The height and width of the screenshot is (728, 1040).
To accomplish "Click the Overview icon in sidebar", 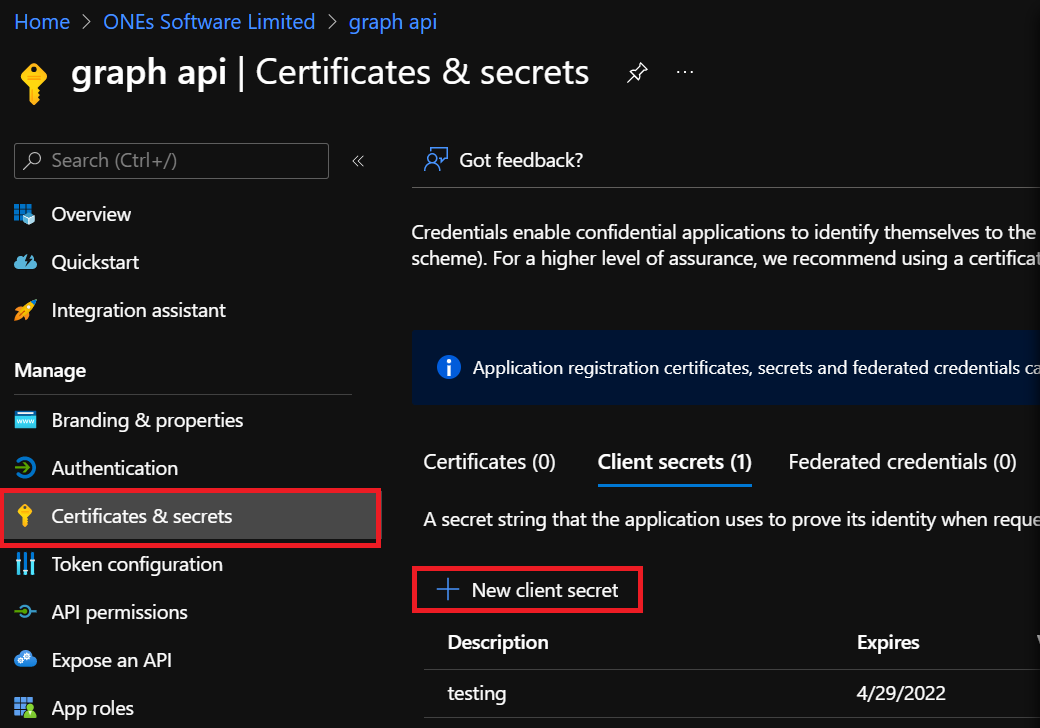I will click(25, 214).
